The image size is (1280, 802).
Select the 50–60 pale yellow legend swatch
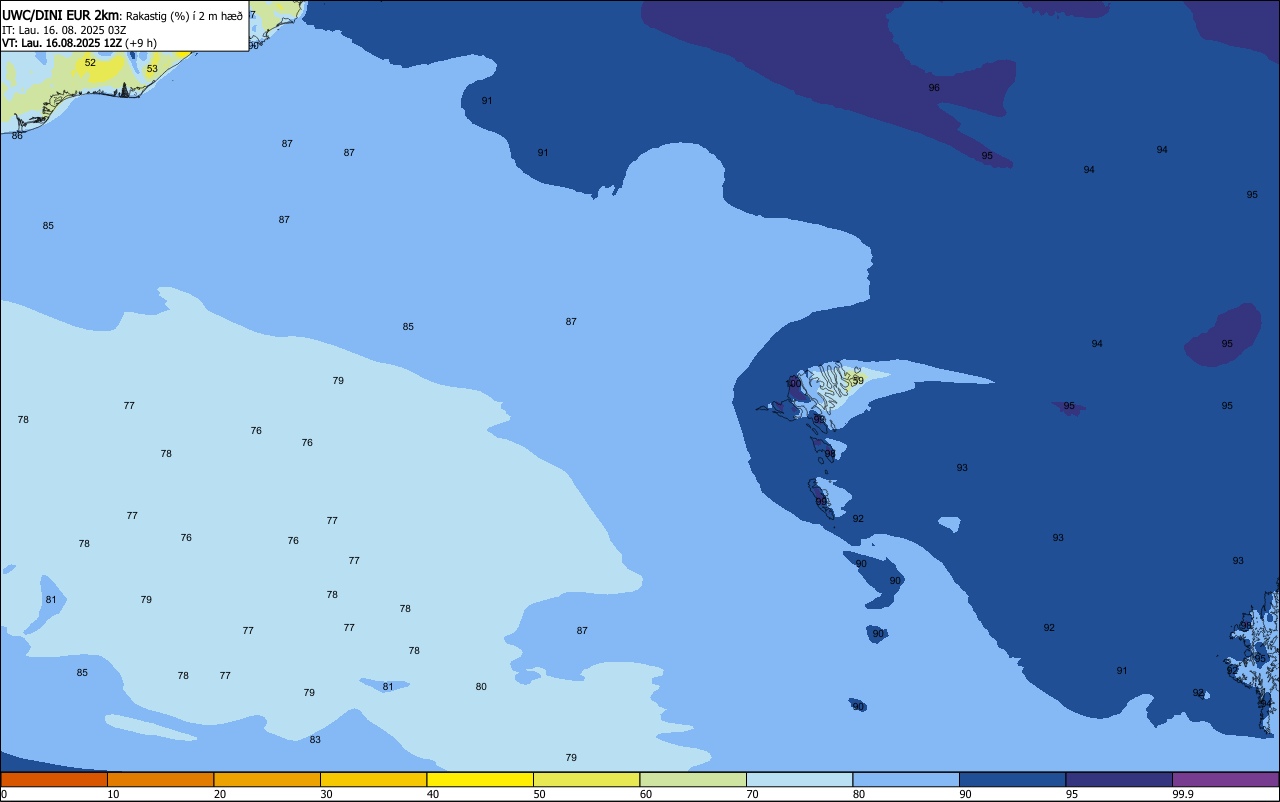click(586, 779)
